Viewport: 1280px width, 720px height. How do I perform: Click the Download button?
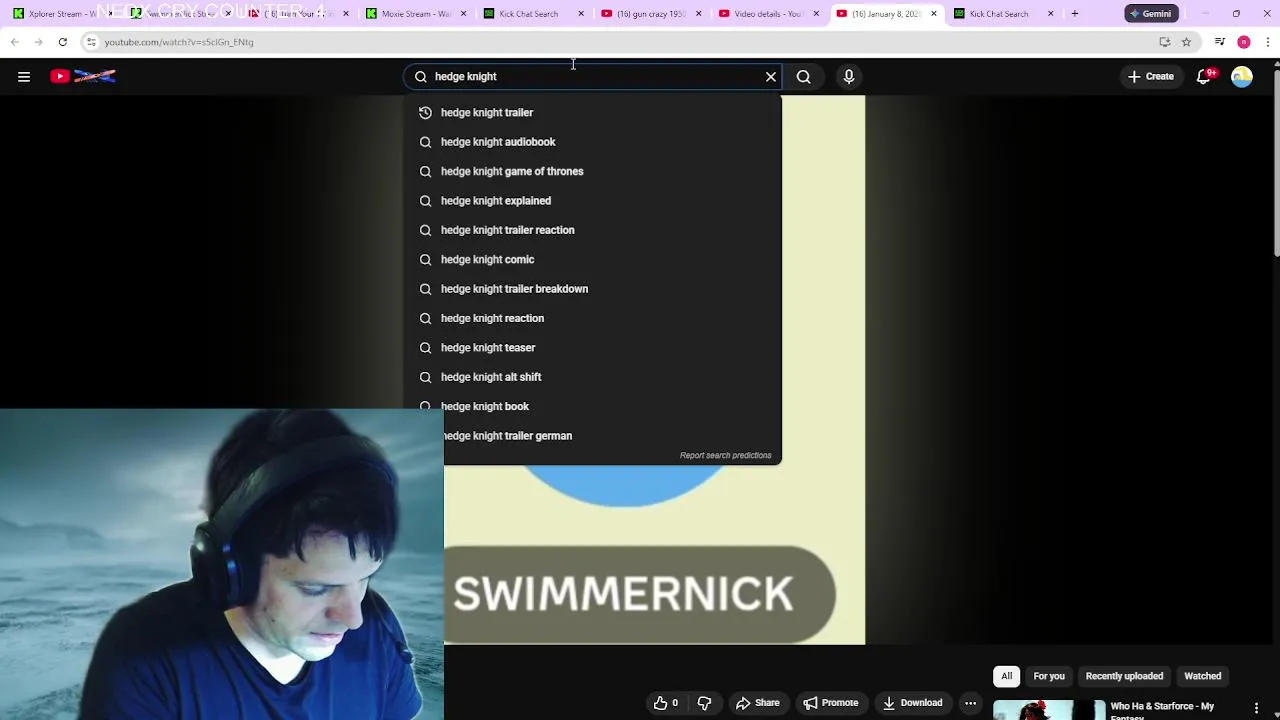[x=912, y=703]
